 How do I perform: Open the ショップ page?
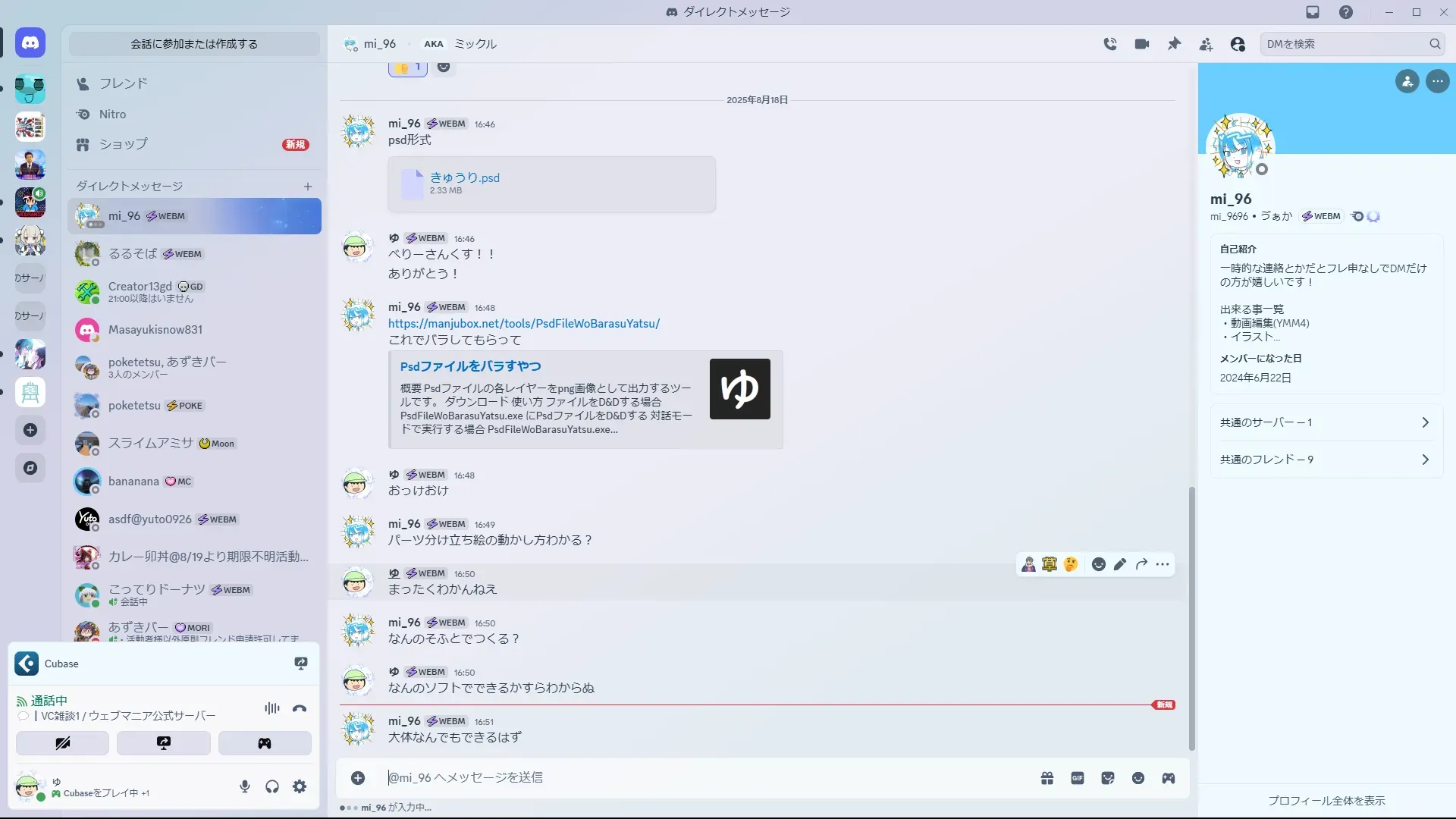point(123,144)
